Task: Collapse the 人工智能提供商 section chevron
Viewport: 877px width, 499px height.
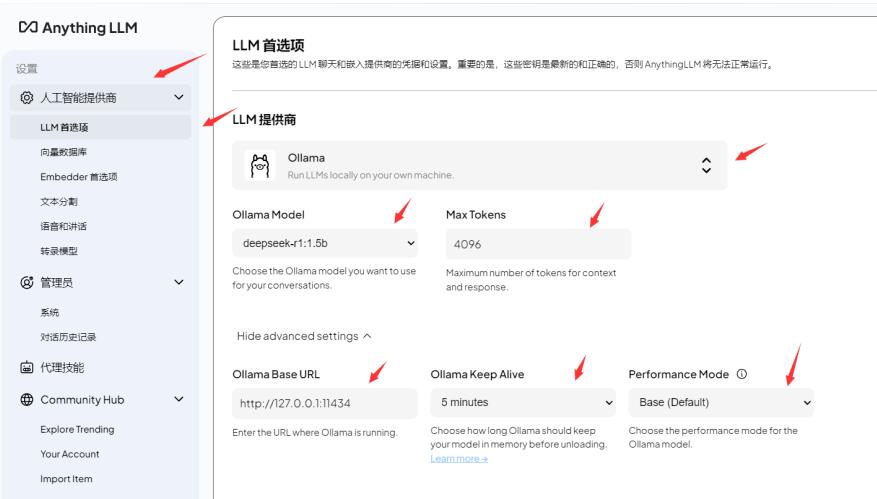Action: coord(178,97)
